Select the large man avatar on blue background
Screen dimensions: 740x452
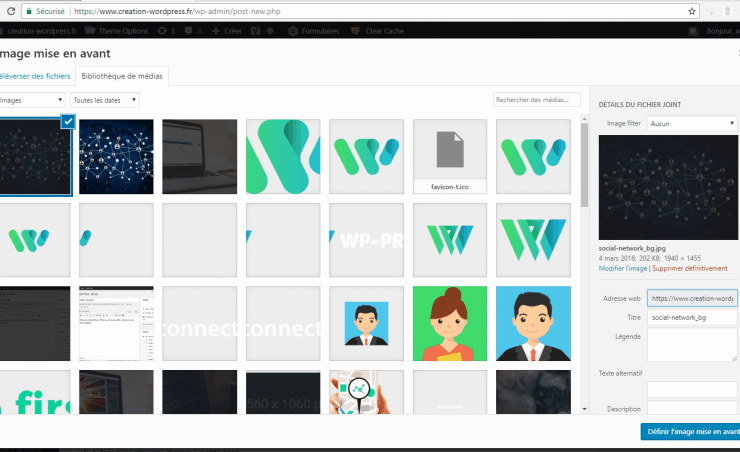tap(533, 324)
